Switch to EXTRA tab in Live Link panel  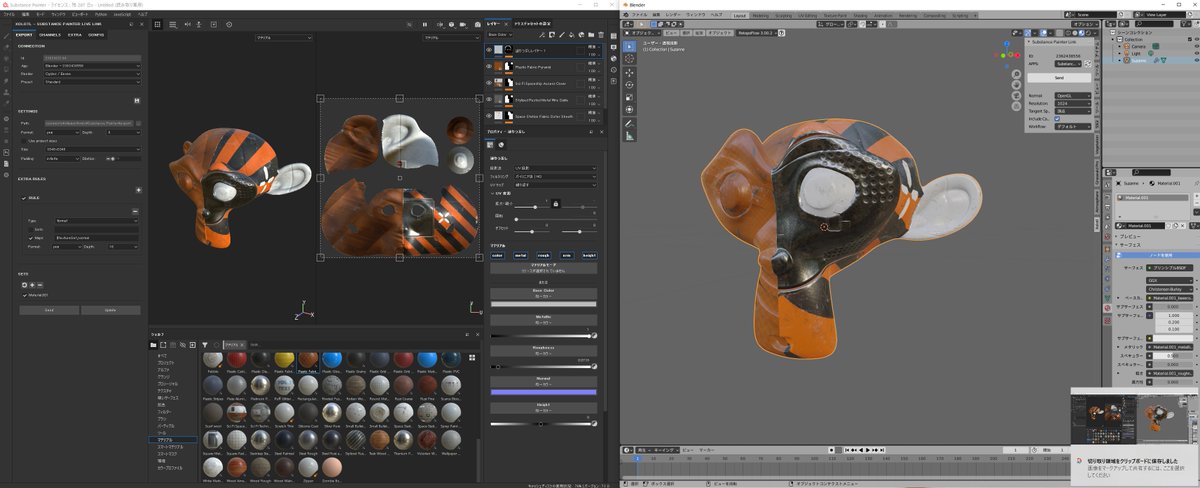(75, 34)
